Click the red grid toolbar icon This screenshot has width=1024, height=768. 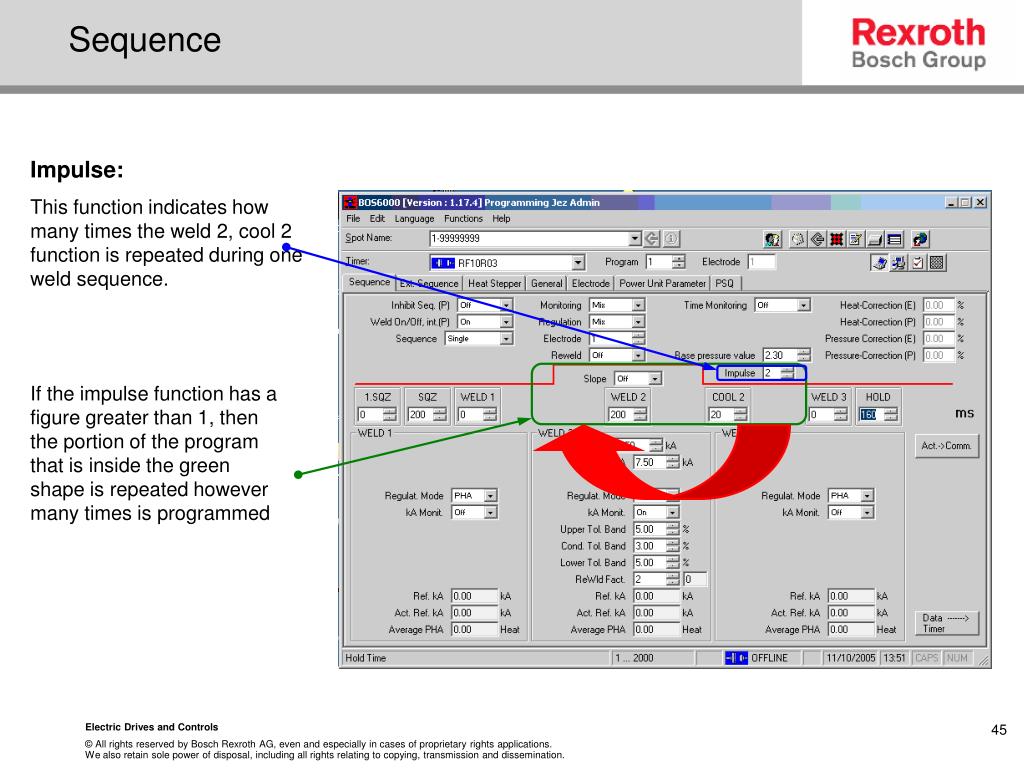836,240
